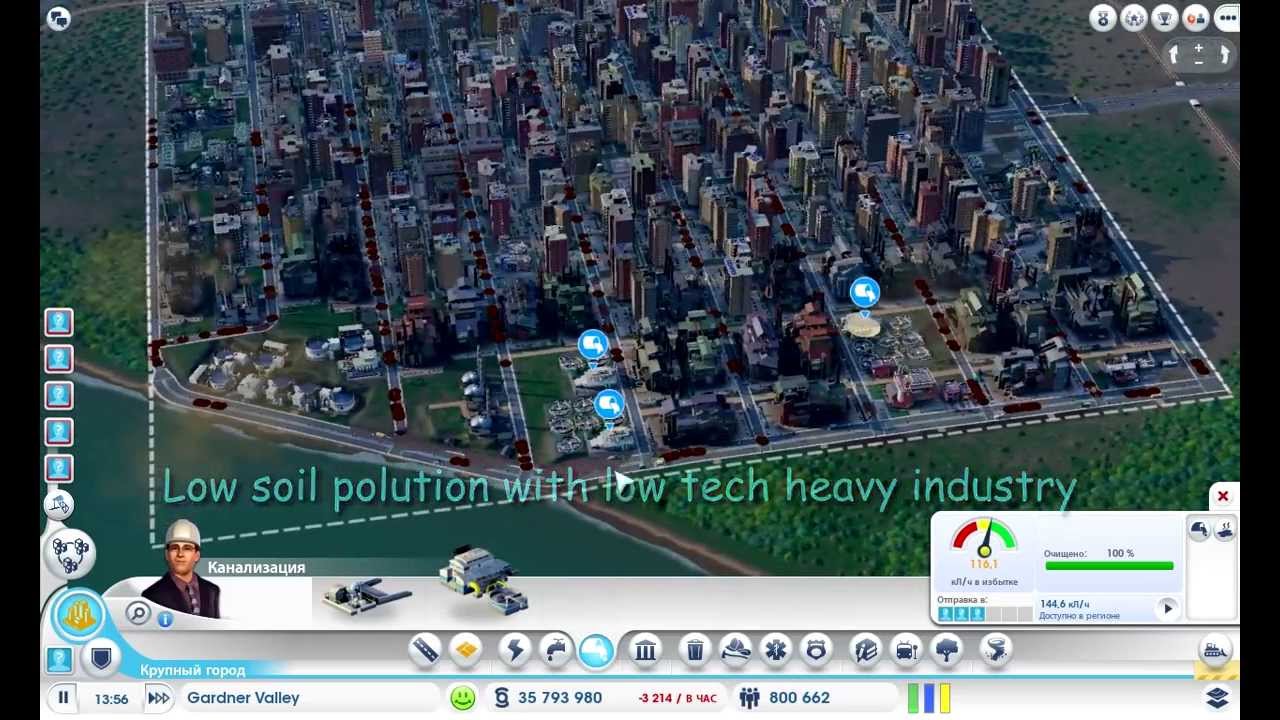Expand regional availability with arrow button
Viewport: 1280px width, 720px height.
click(x=1167, y=608)
